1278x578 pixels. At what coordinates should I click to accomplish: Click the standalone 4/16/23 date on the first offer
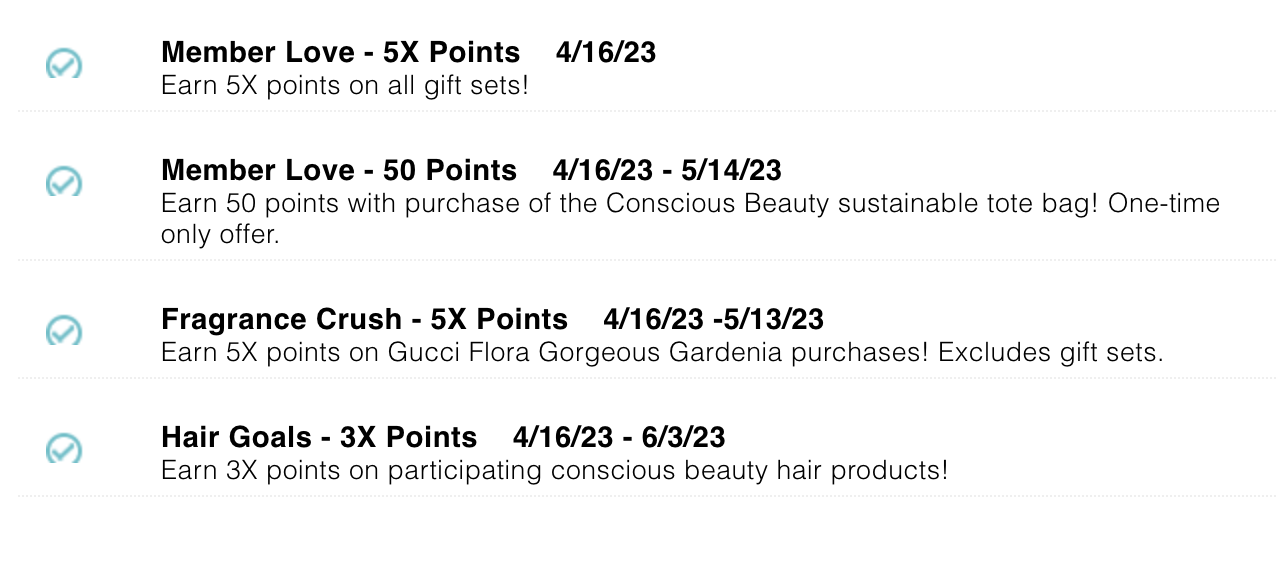click(x=606, y=52)
